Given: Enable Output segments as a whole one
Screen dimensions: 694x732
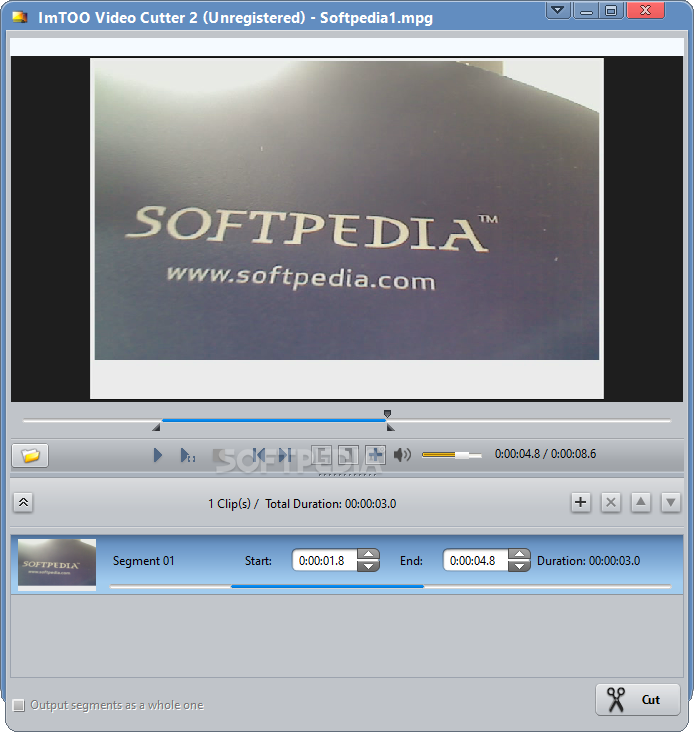Looking at the screenshot, I should coord(19,705).
